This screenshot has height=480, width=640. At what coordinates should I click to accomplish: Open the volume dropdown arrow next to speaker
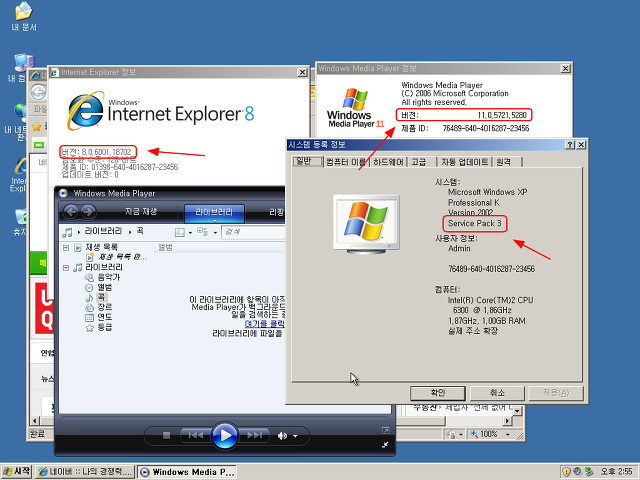pos(295,436)
